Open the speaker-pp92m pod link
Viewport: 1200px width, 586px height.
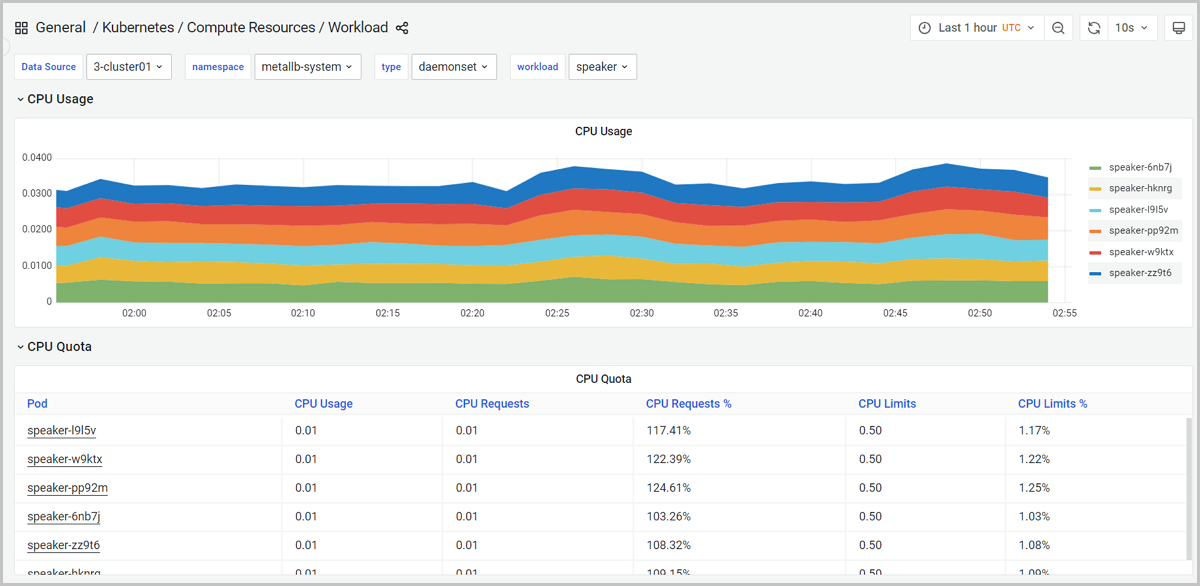pos(67,488)
